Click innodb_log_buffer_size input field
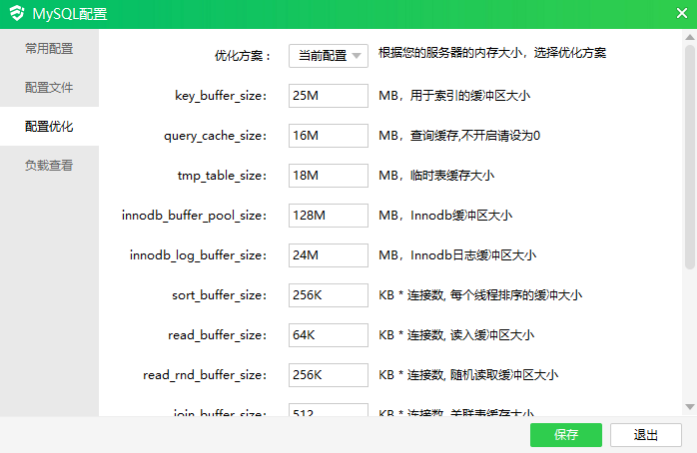Viewport: 697px width, 453px height. pyautogui.click(x=328, y=255)
